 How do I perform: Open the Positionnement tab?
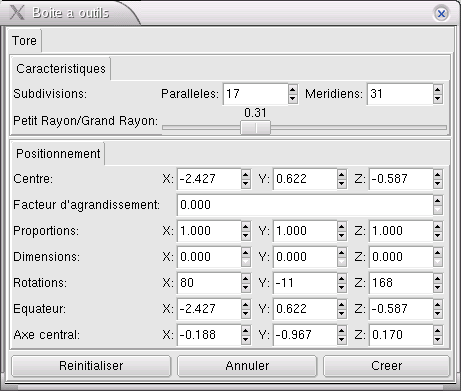pyautogui.click(x=58, y=154)
